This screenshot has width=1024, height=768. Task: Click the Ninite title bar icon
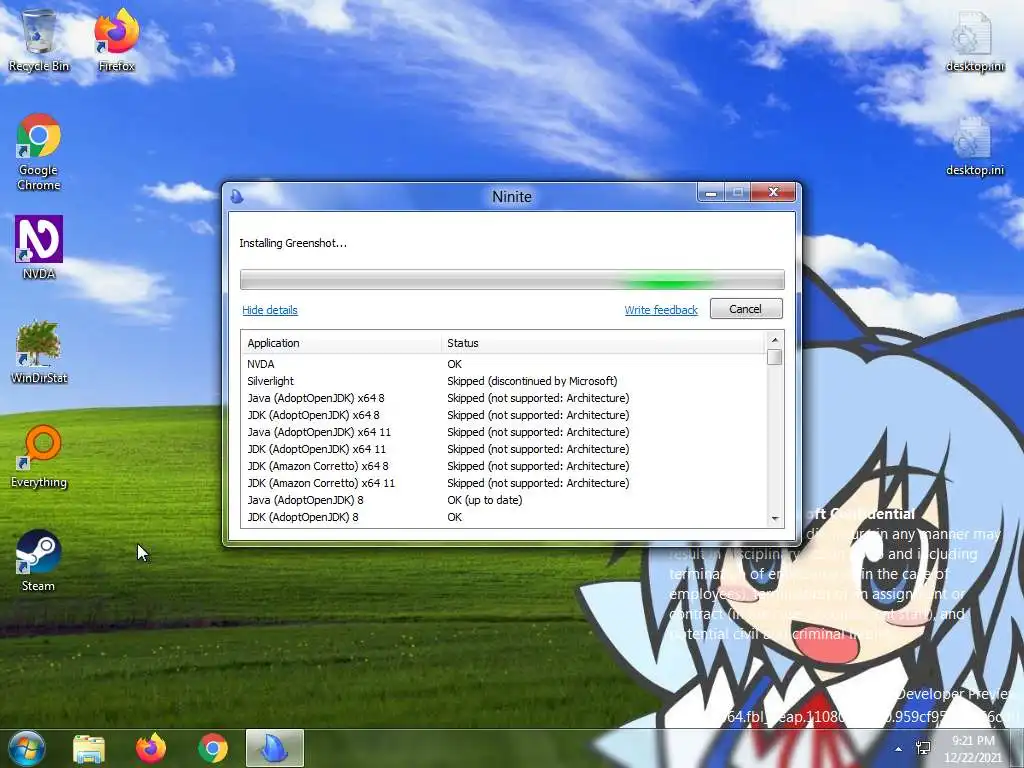(x=237, y=196)
